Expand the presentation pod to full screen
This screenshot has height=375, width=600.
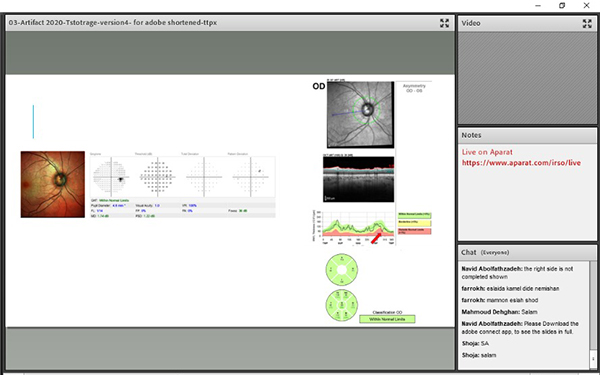[x=444, y=23]
